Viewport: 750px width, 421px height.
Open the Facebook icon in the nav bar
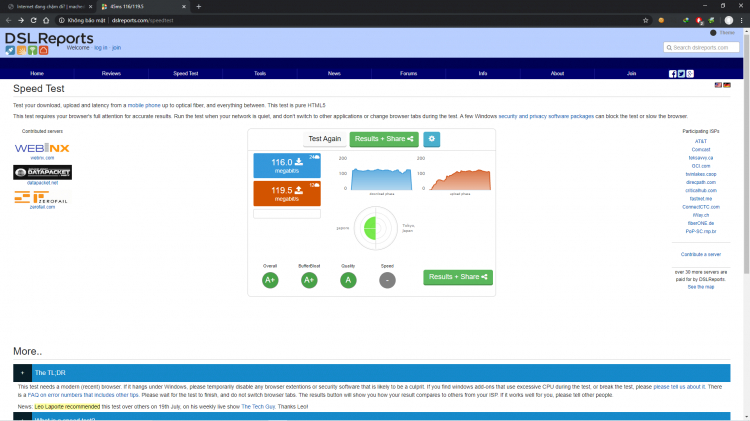673,74
